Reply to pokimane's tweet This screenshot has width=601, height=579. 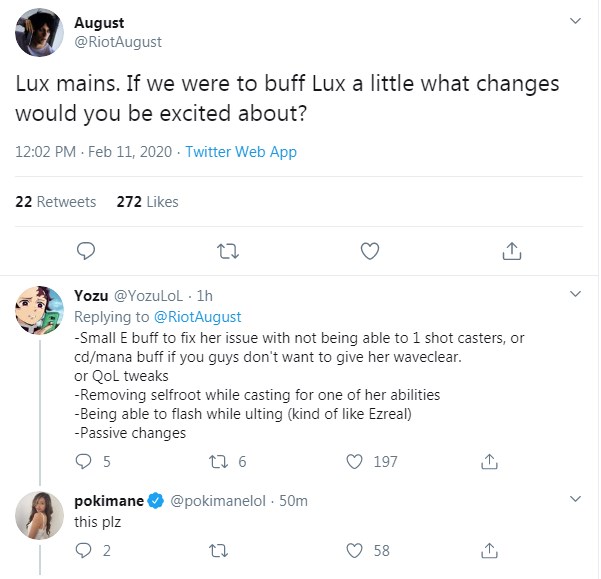pyautogui.click(x=86, y=551)
